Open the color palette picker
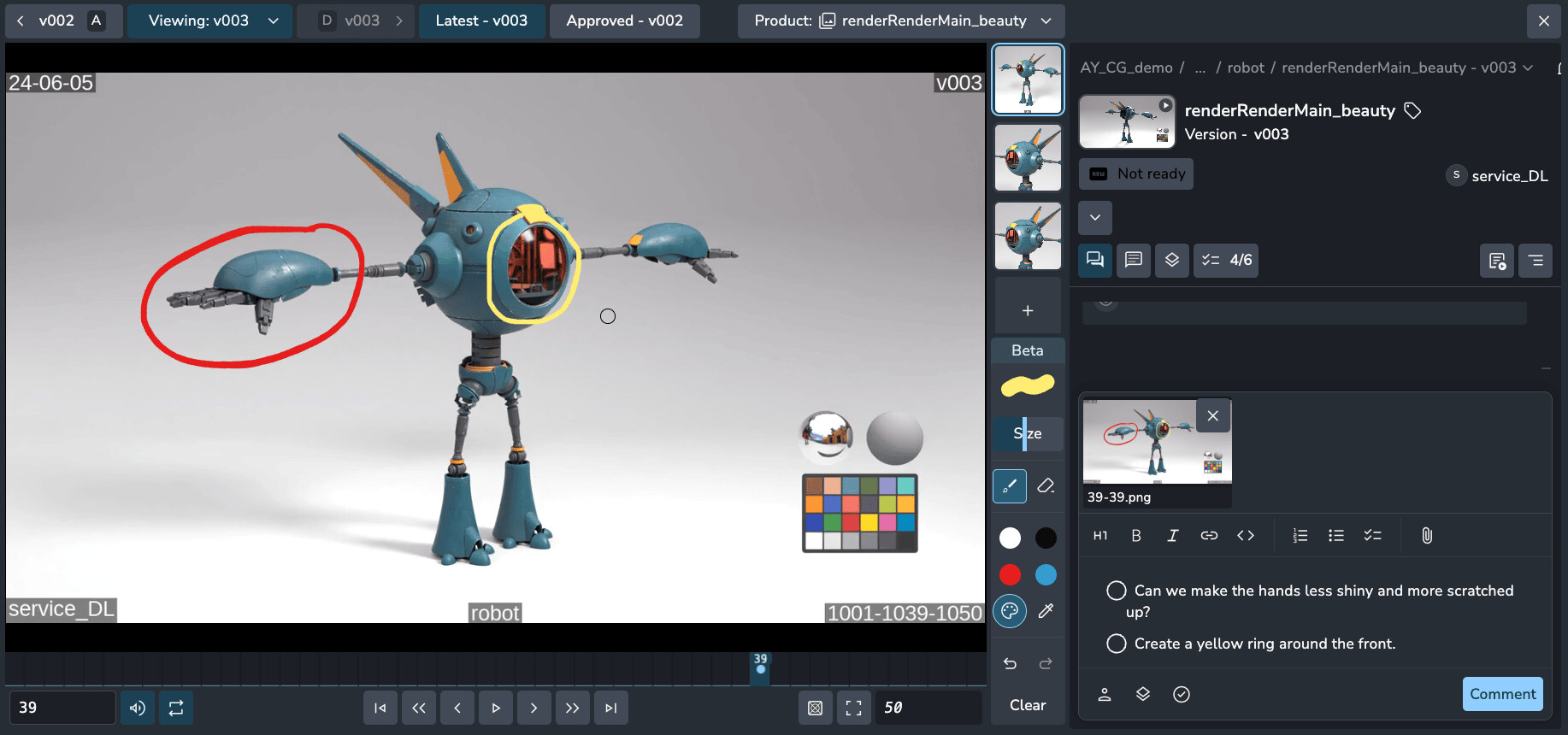 click(x=1010, y=611)
